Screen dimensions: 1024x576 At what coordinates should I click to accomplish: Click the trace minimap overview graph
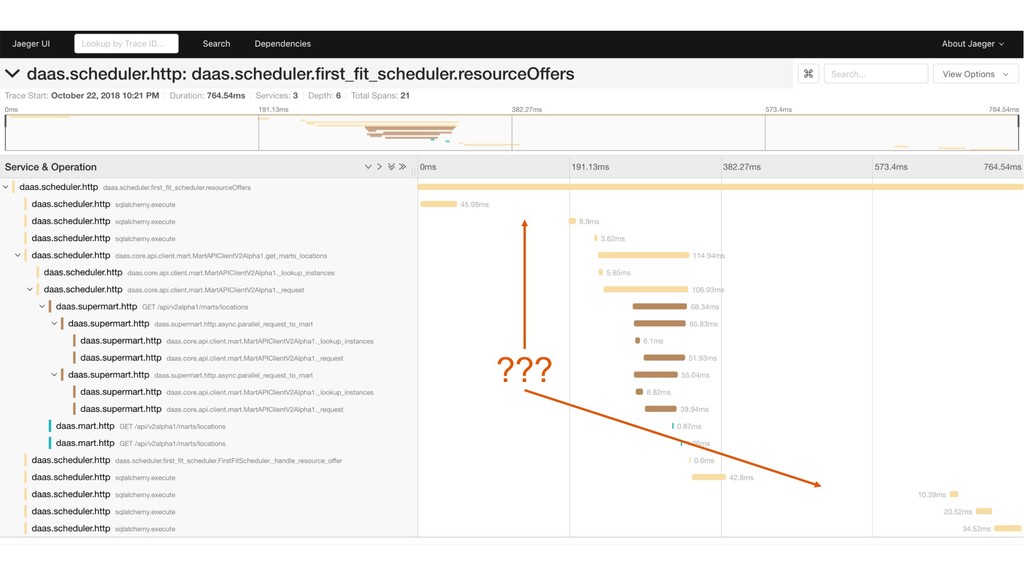tap(512, 133)
